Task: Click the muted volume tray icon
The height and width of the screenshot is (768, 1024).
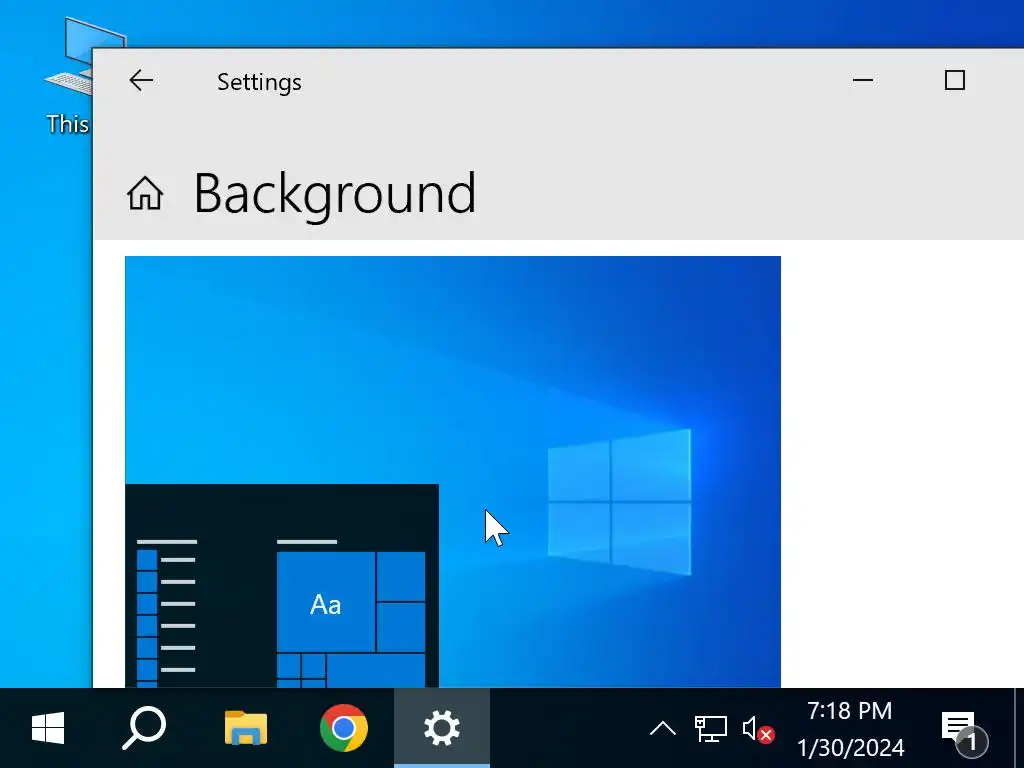Action: [758, 728]
